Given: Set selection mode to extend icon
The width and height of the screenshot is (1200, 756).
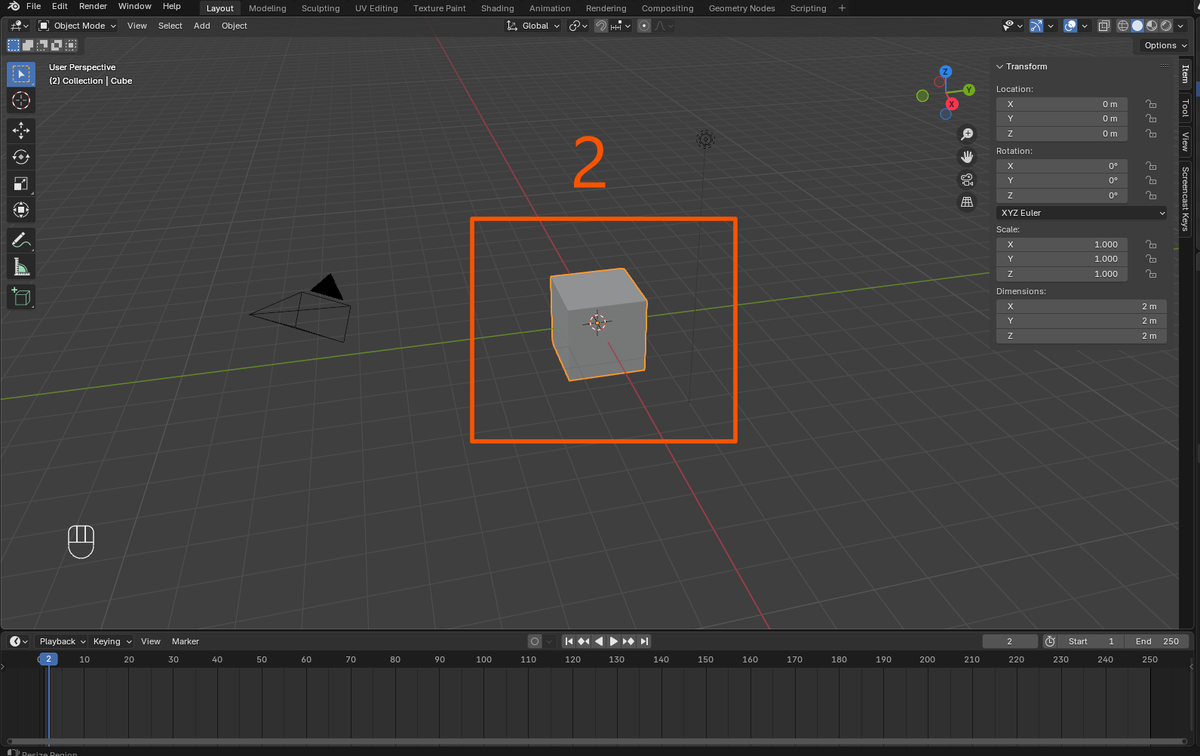Looking at the screenshot, I should (29, 45).
